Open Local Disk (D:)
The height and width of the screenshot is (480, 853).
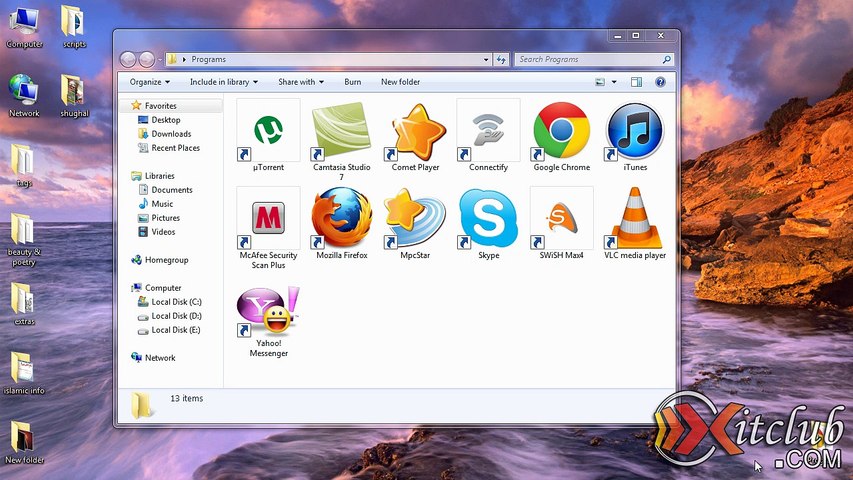click(x=176, y=316)
